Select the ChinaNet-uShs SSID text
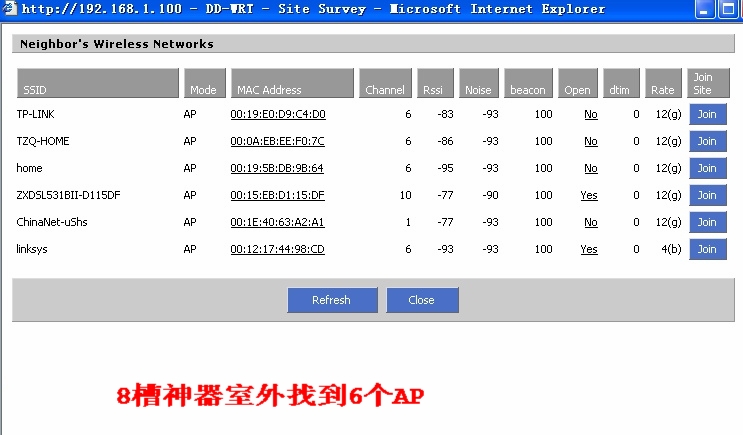 (52, 222)
